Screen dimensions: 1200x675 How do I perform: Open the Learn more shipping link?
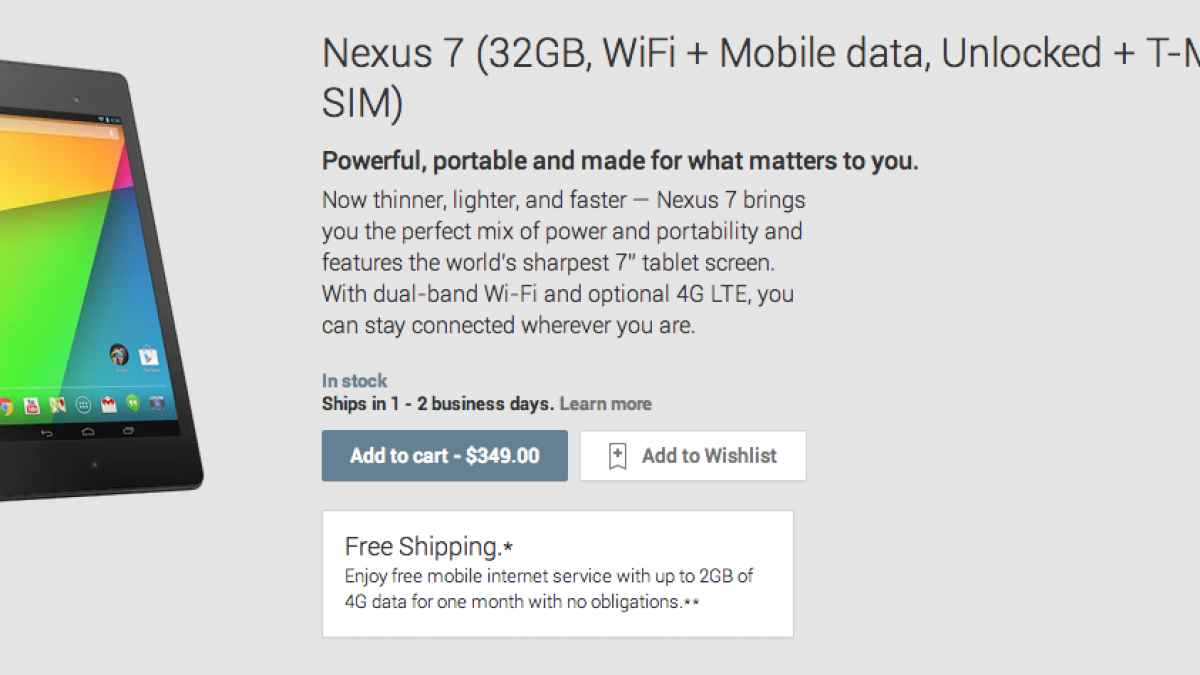[605, 404]
